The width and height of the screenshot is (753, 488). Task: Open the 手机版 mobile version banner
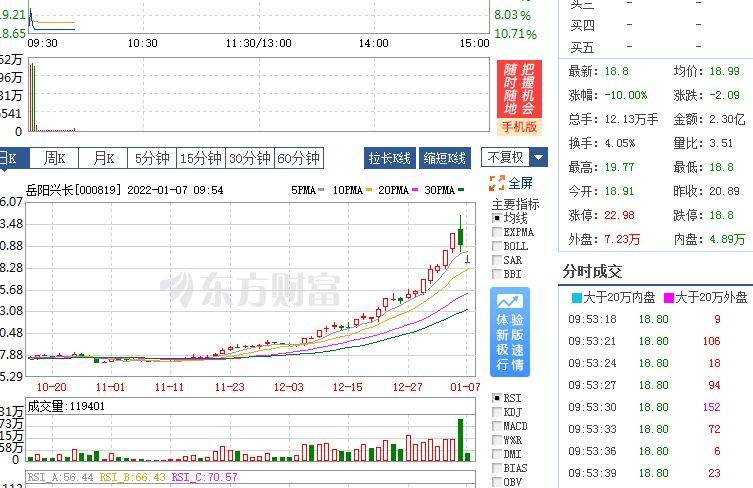[519, 127]
